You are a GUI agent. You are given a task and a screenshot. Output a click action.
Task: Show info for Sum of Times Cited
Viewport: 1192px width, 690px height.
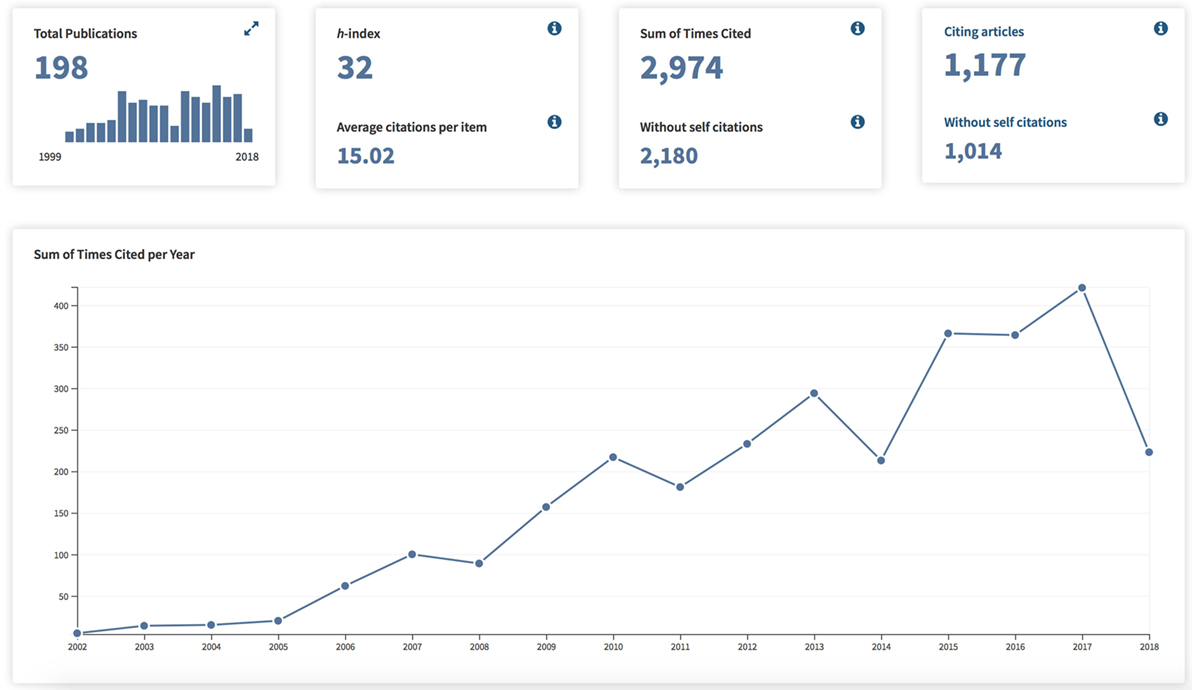coord(858,29)
